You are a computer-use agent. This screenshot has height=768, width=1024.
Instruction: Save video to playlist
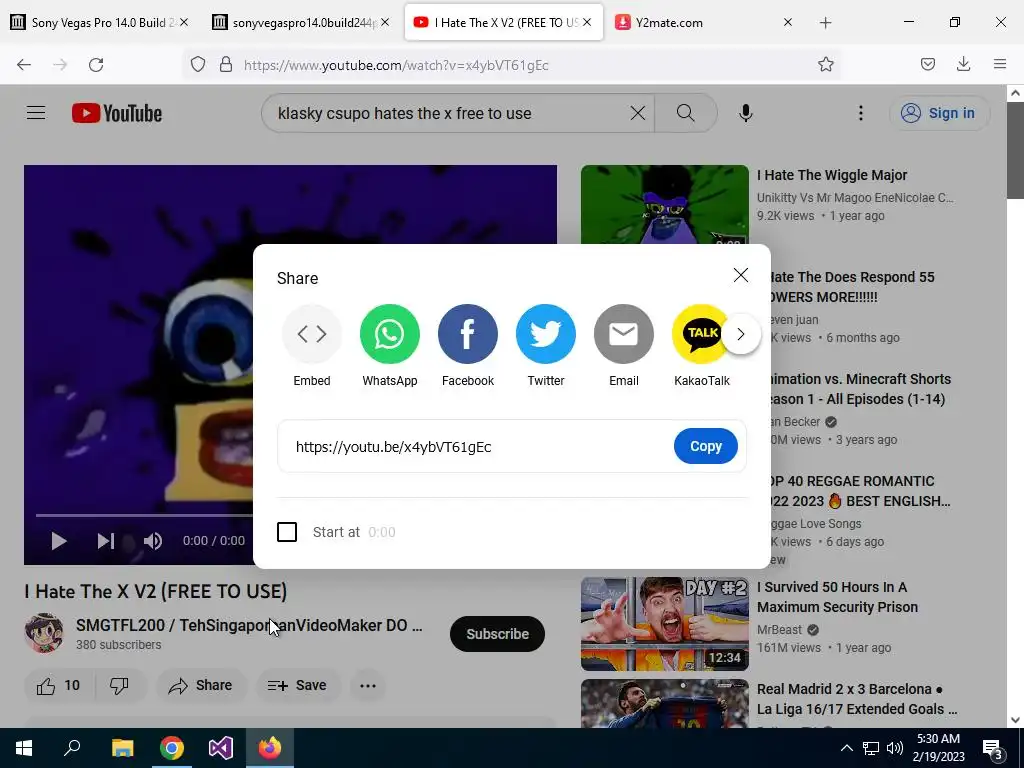click(297, 686)
